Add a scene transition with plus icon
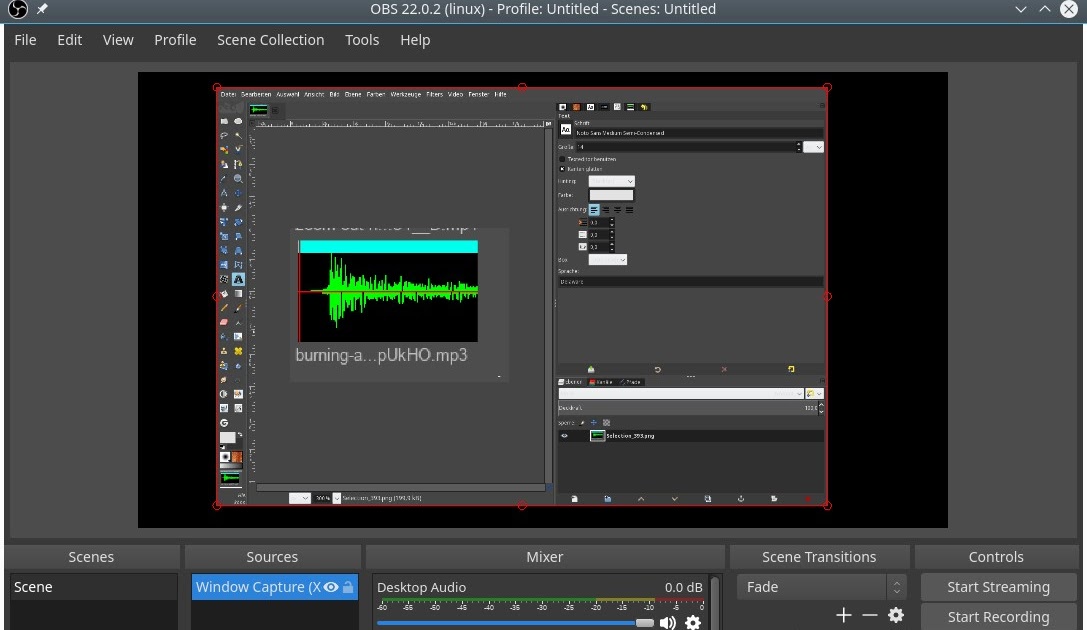 click(843, 615)
